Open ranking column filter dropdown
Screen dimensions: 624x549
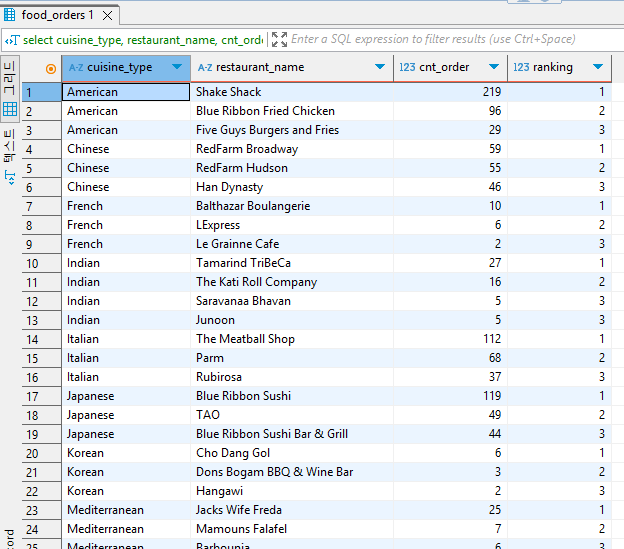pos(597,66)
